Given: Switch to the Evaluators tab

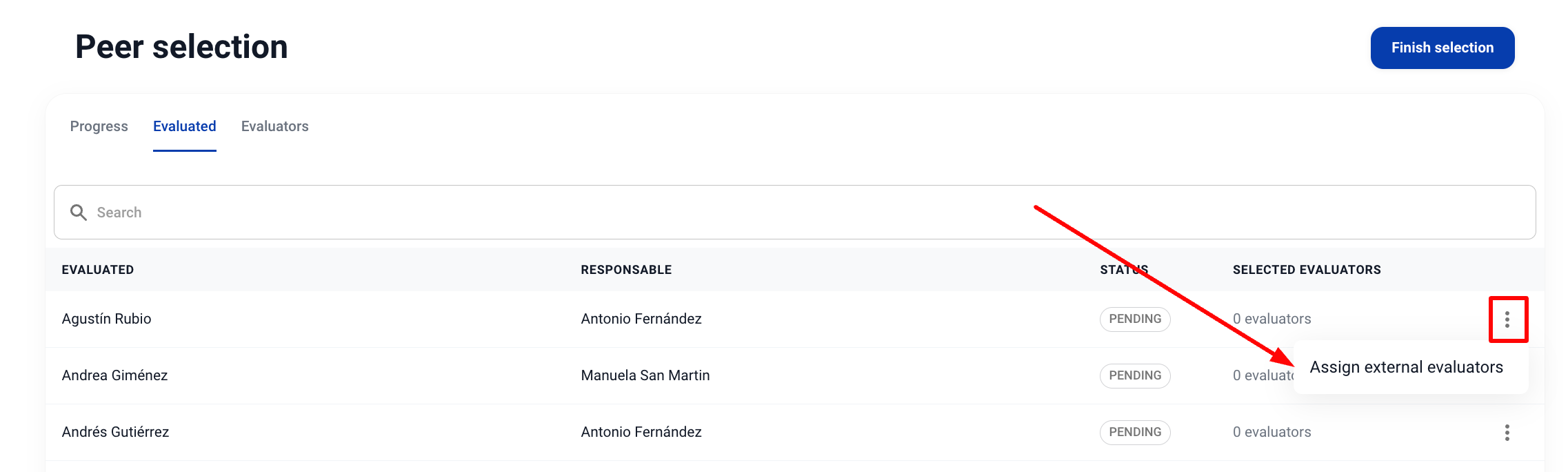Looking at the screenshot, I should coord(274,126).
